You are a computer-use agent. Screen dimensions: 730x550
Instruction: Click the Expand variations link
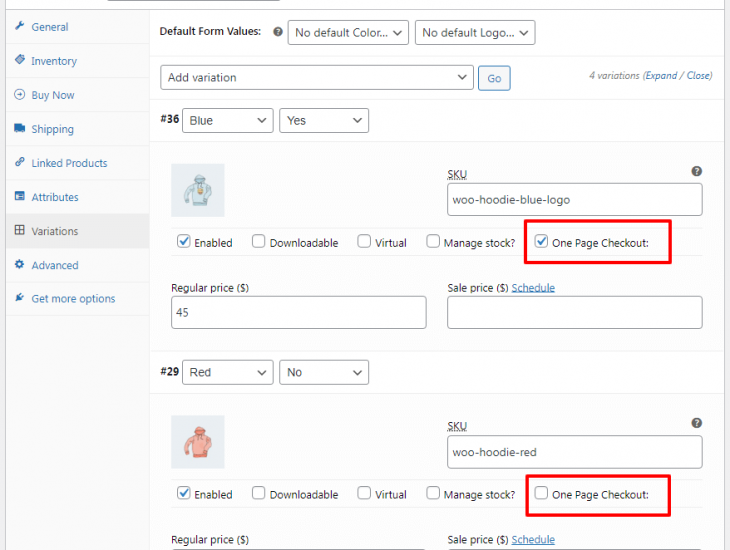[661, 75]
